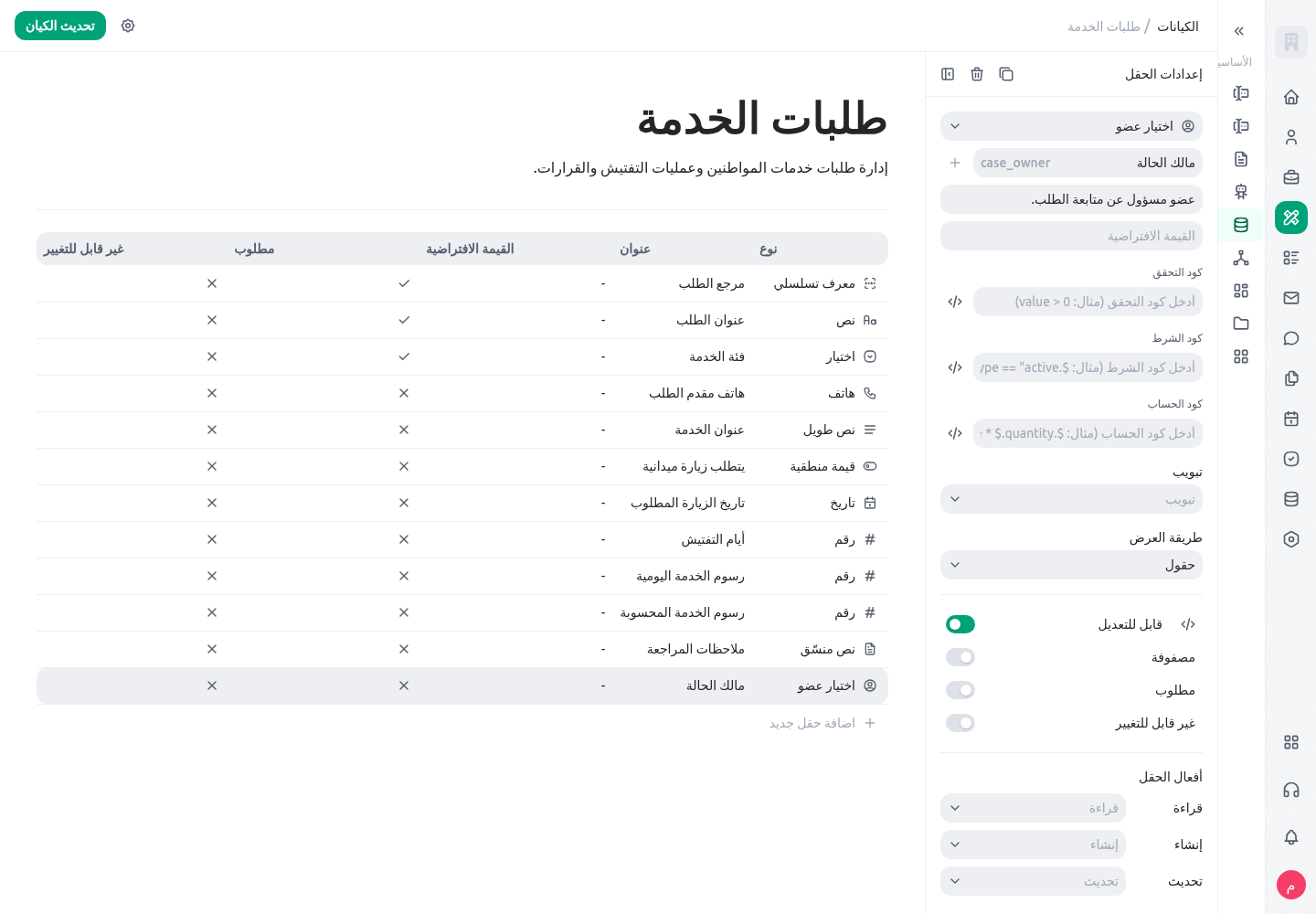
Task: Open the network workflow icon in inner sidebar
Action: (x=1241, y=258)
